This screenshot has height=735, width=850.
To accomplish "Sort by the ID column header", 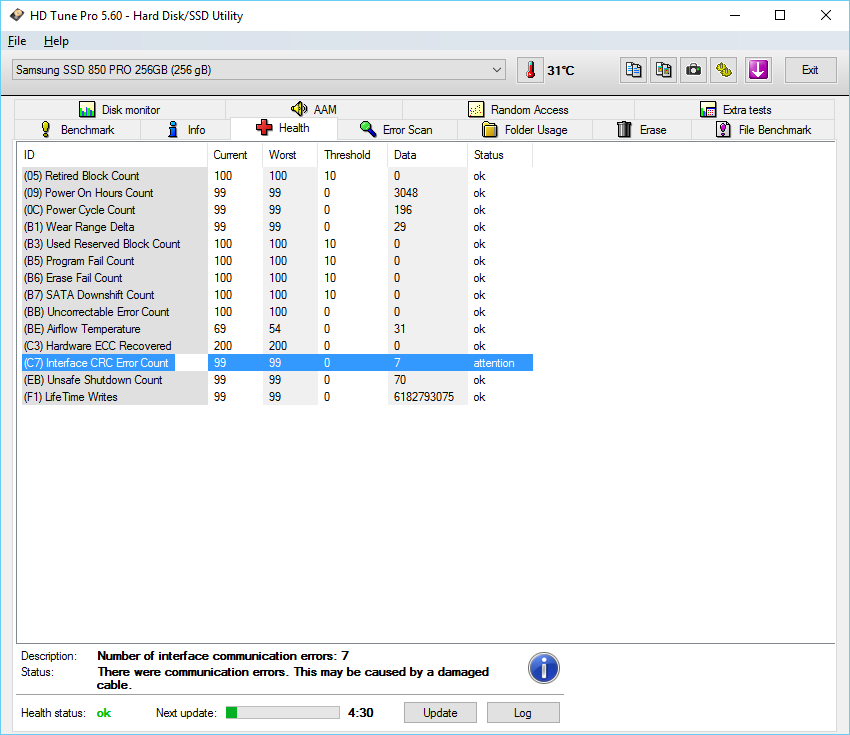I will coord(112,155).
